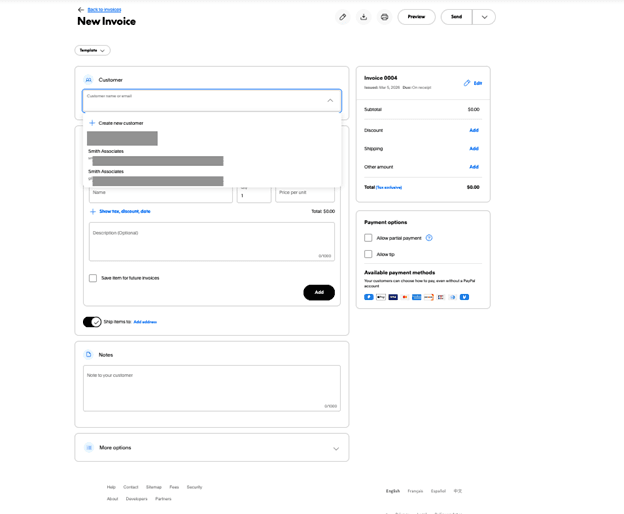
Task: Open the About footer link
Action: (112, 499)
